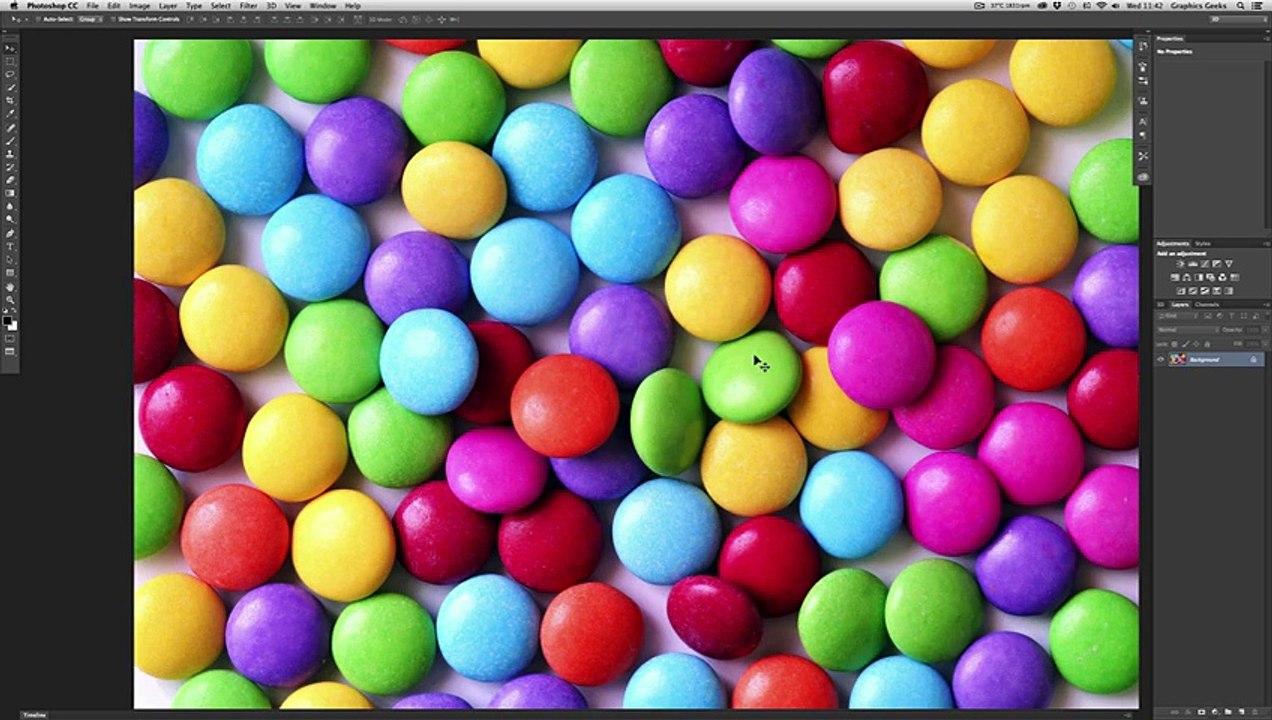Click the foreground color swatch
This screenshot has height=720, width=1272.
(7, 321)
